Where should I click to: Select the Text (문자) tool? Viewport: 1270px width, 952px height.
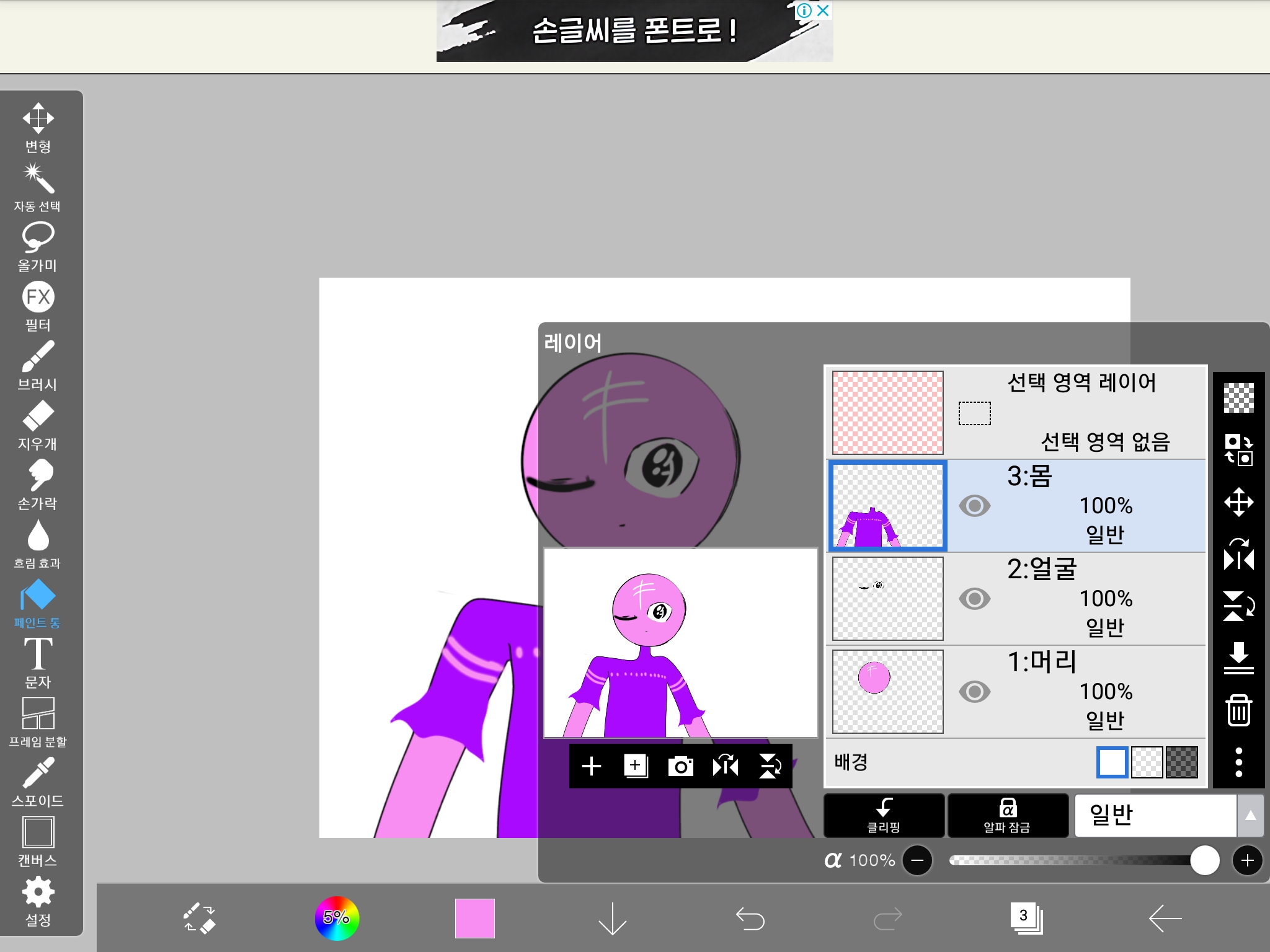38,664
